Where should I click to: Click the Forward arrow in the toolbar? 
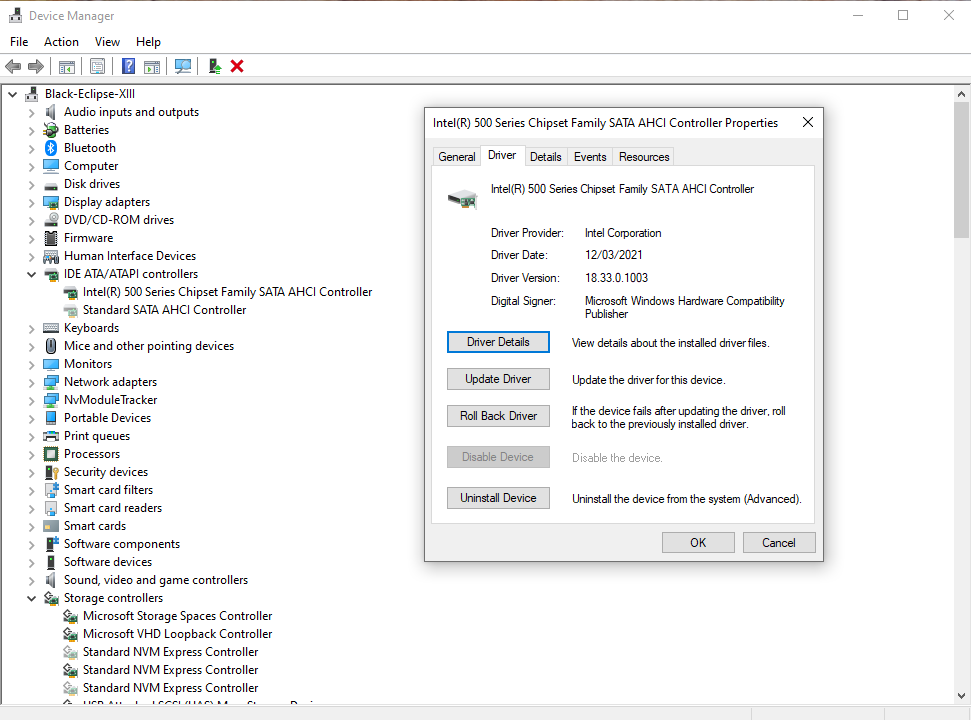coord(36,66)
